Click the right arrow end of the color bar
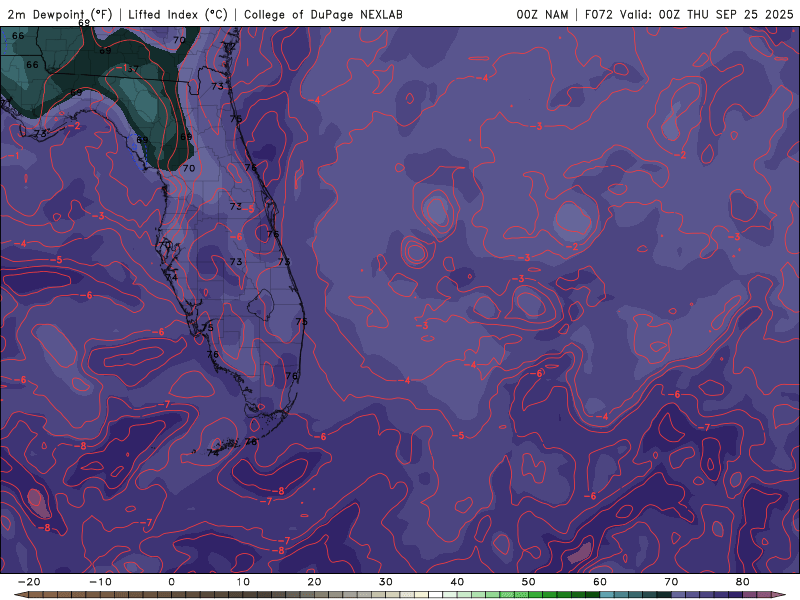 (780, 595)
